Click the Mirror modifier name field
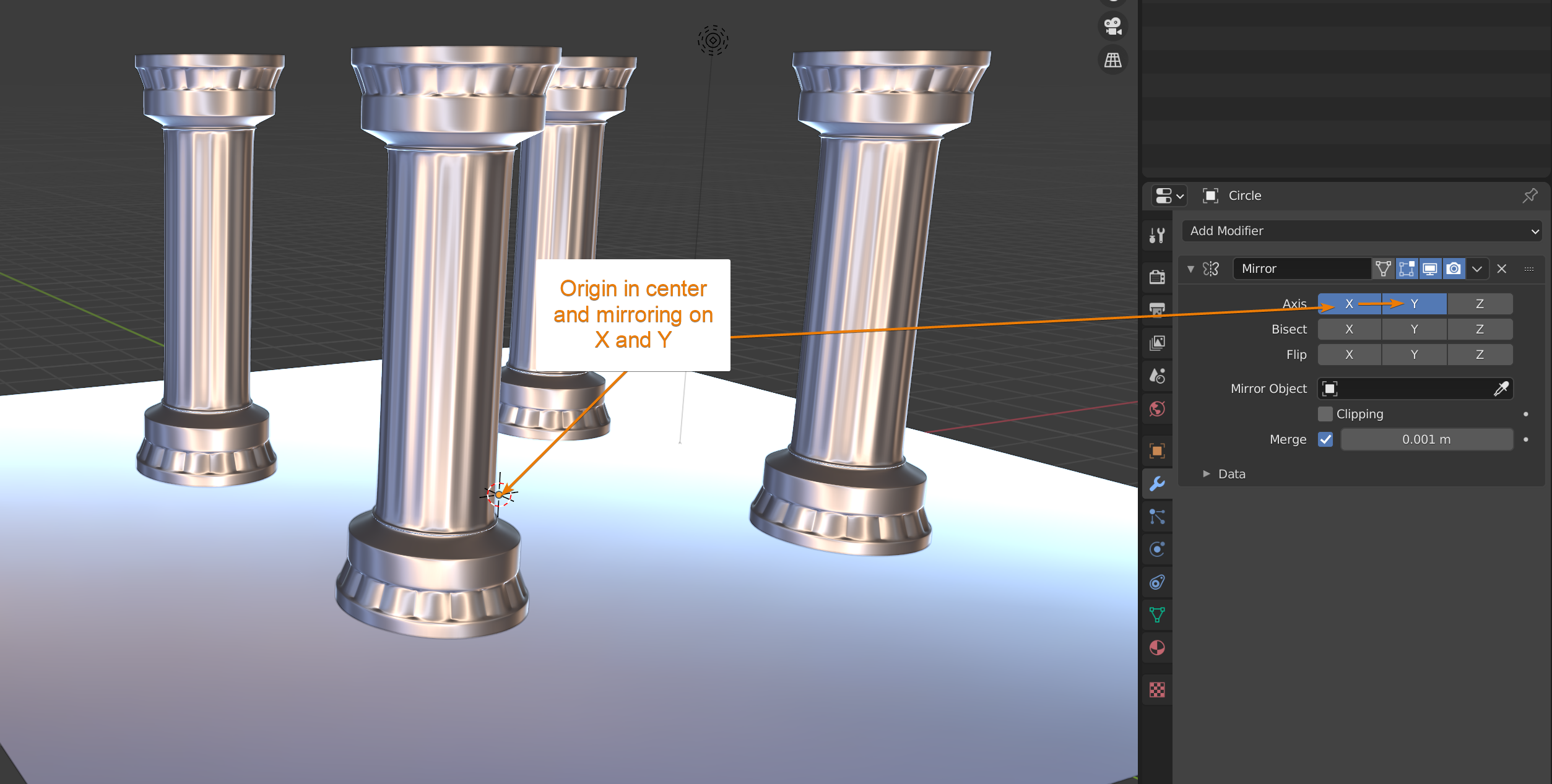This screenshot has height=784, width=1552. pos(1301,269)
